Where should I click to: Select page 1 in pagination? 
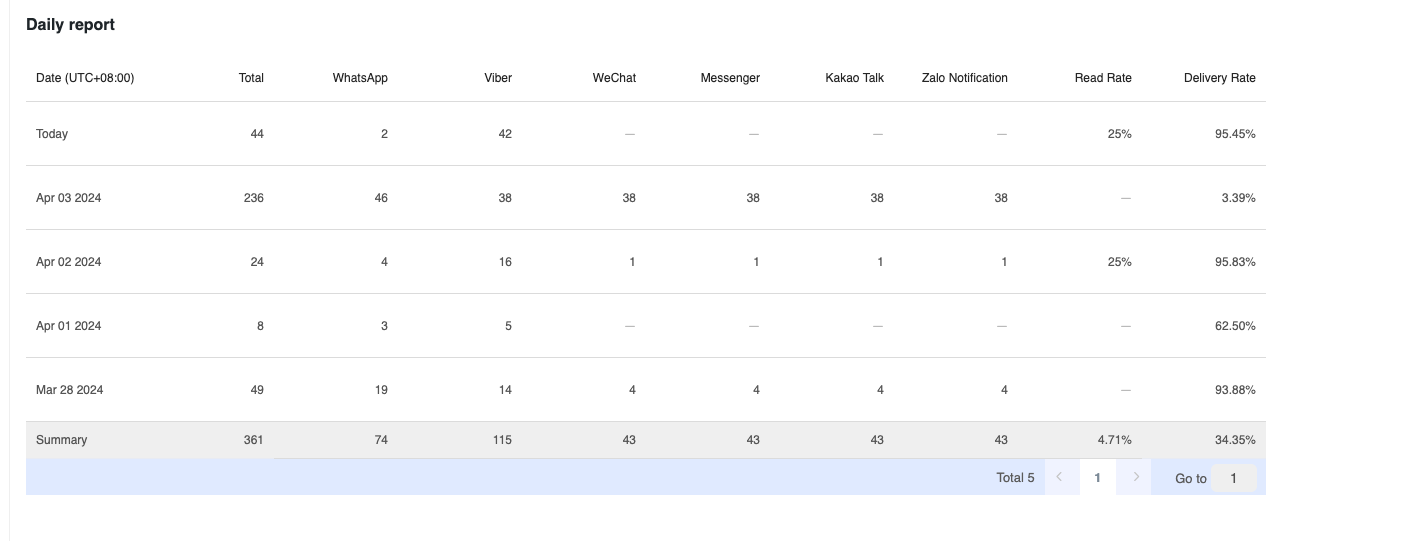(x=1097, y=478)
